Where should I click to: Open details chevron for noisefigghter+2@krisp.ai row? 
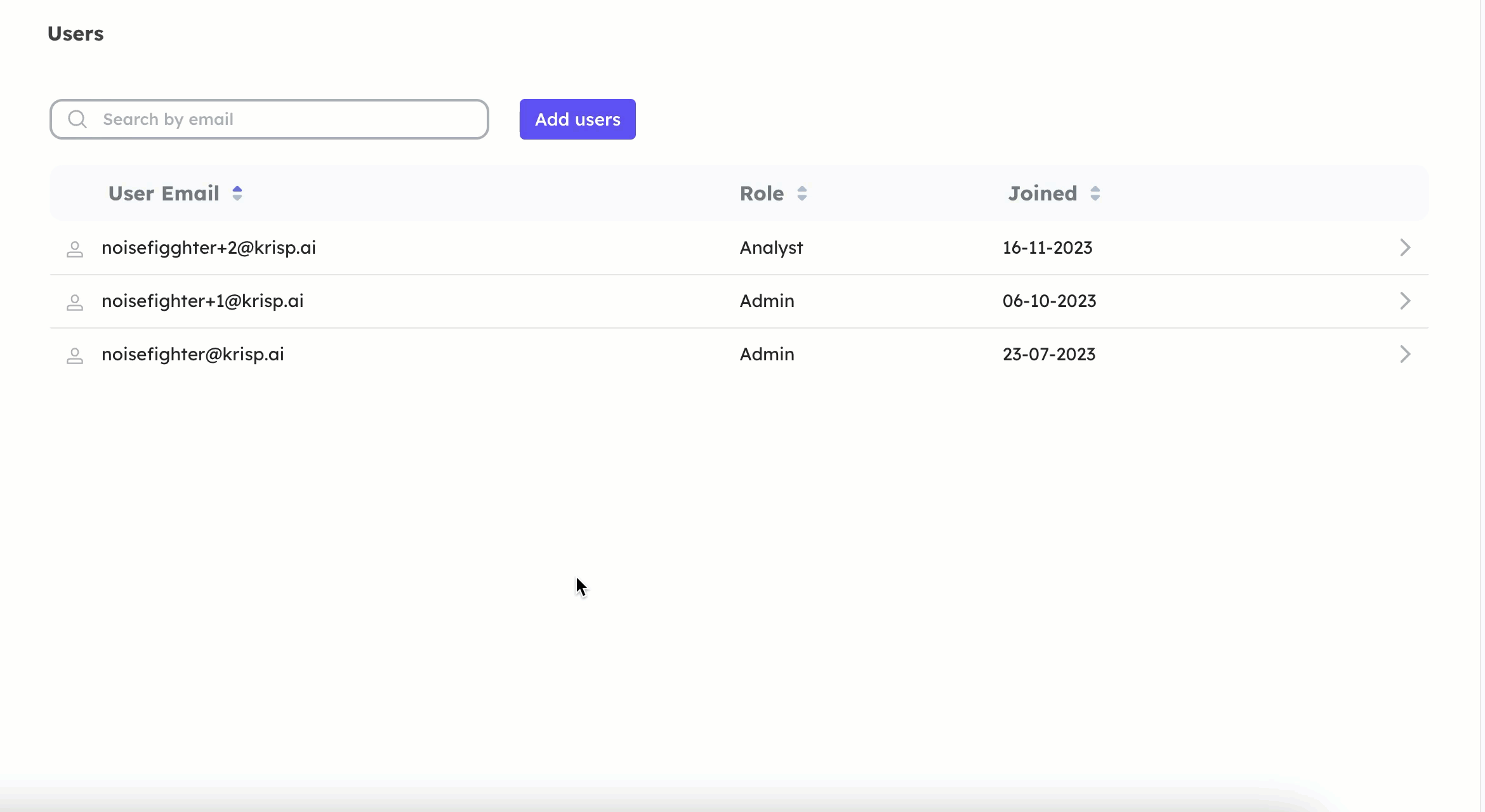pos(1405,247)
